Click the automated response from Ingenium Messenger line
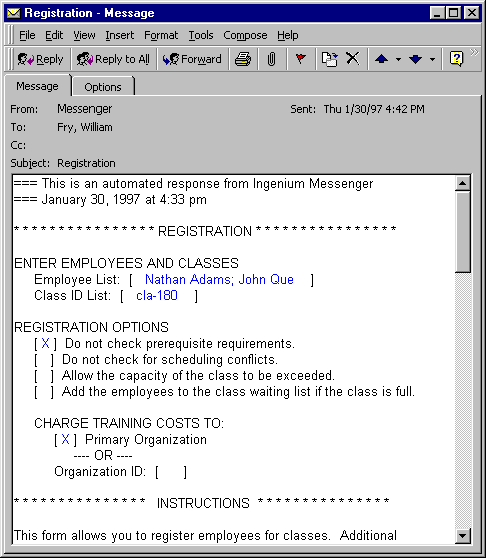Viewport: 486px width, 558px height. (x=193, y=184)
